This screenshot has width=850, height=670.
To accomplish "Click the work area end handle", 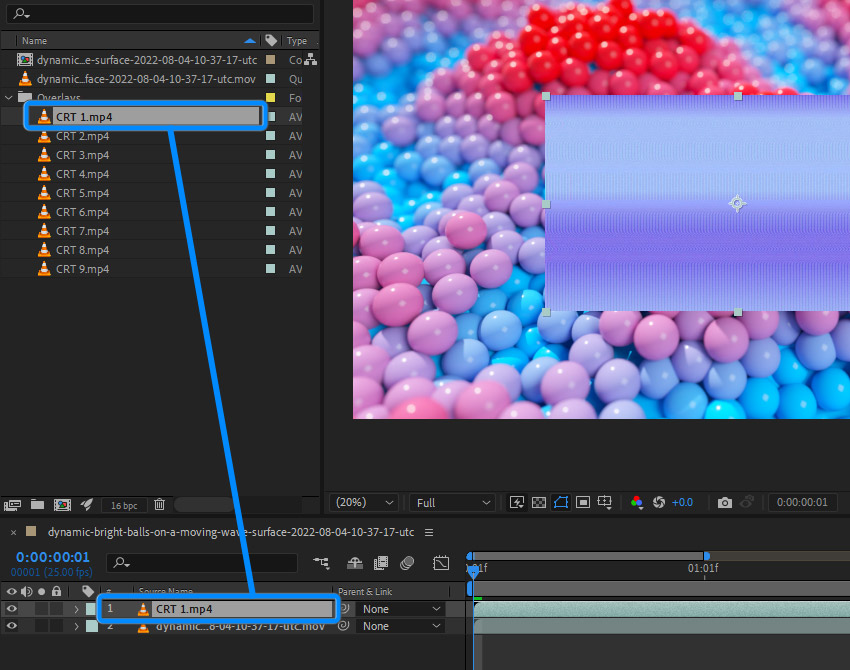I will (706, 556).
